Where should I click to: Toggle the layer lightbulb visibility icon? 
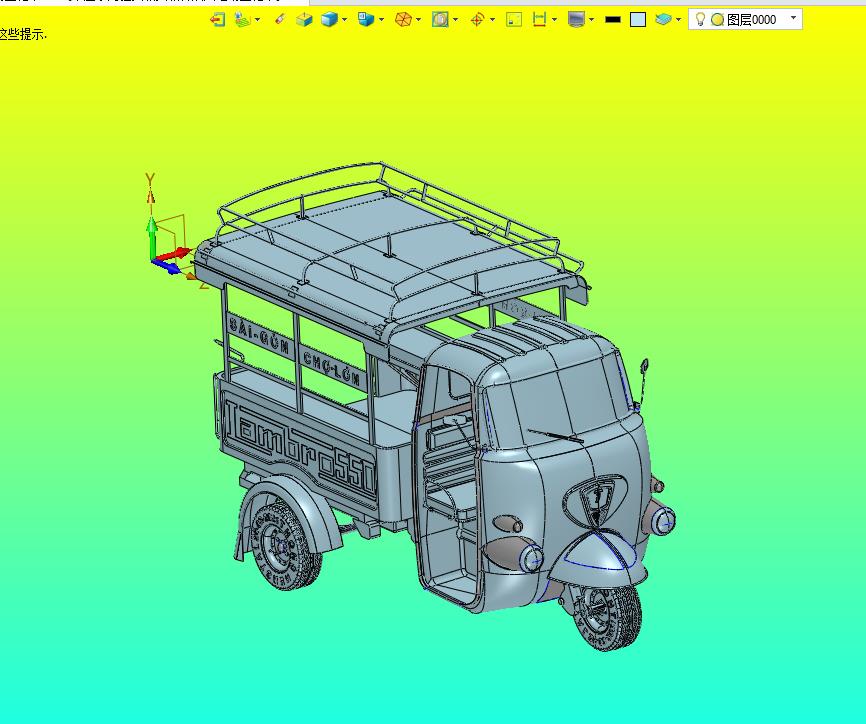tap(700, 19)
